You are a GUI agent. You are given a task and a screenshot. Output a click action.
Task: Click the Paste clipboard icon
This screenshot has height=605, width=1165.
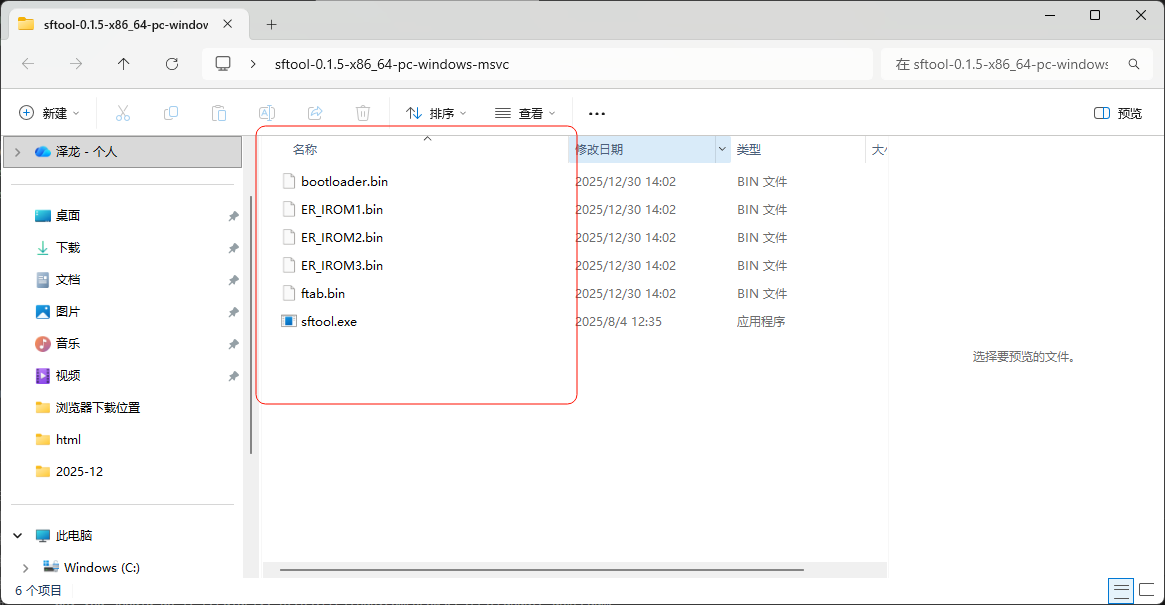click(x=219, y=113)
